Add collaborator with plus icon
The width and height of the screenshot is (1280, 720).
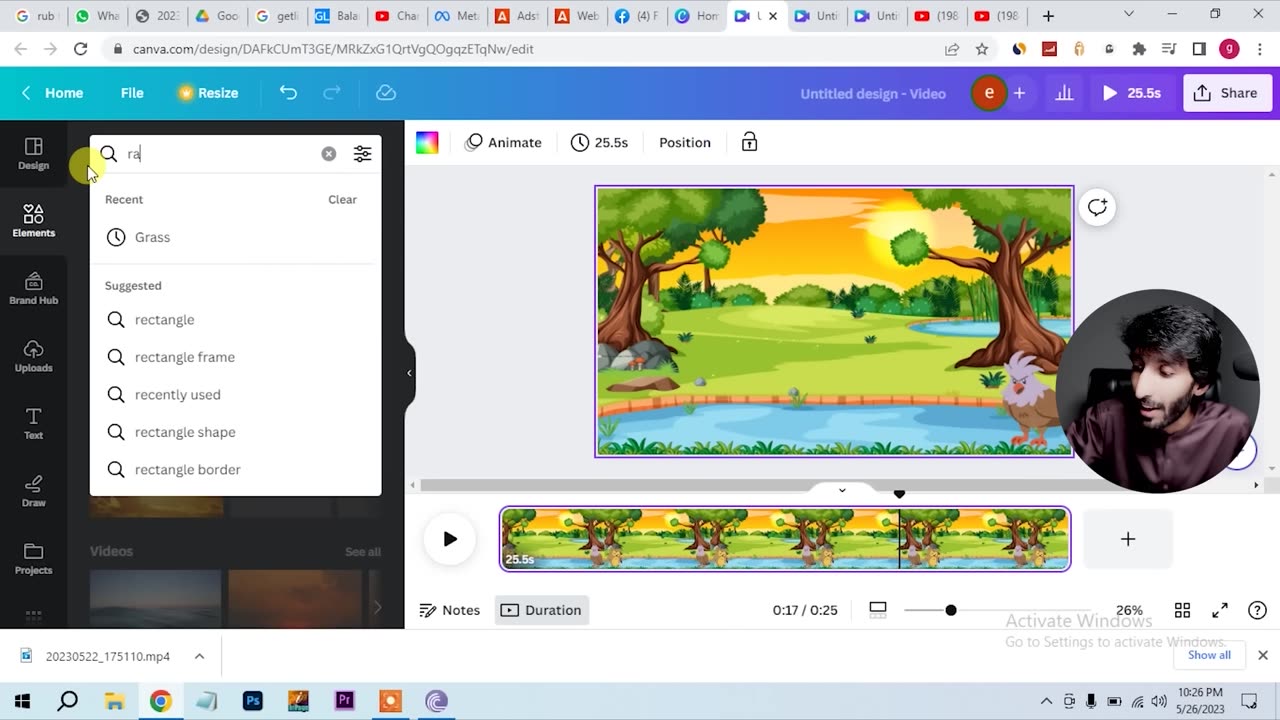click(x=1019, y=93)
